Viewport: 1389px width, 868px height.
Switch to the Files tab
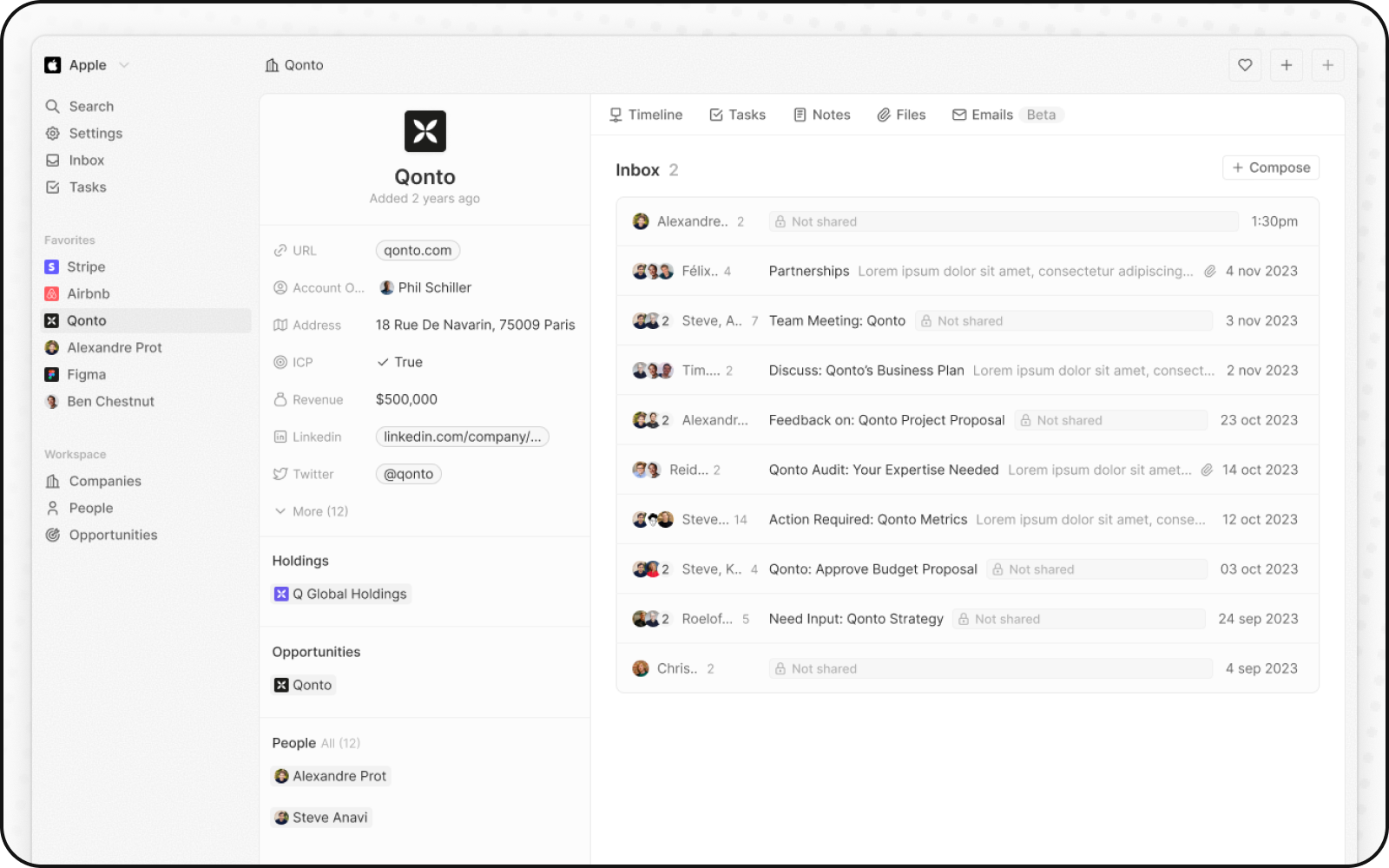901,115
